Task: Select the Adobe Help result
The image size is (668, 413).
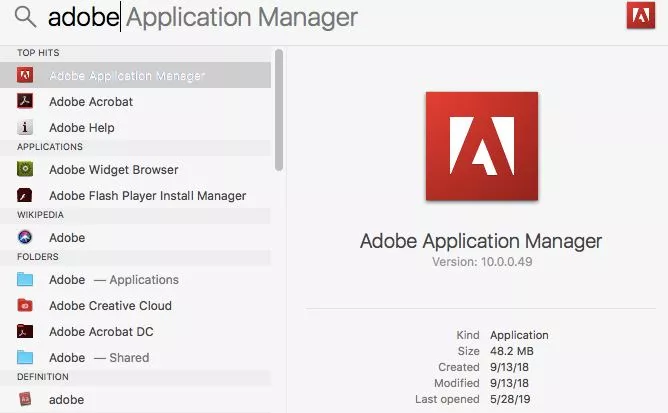Action: pyautogui.click(x=135, y=127)
